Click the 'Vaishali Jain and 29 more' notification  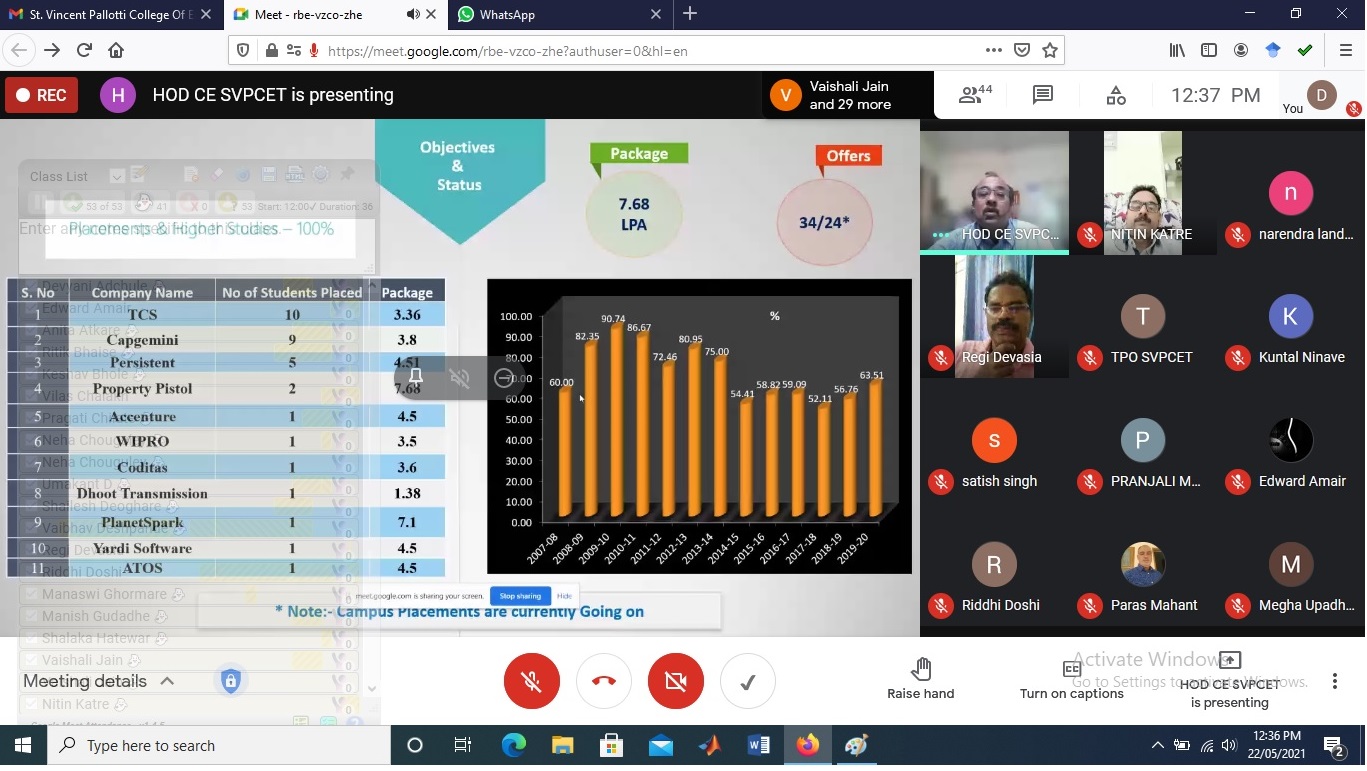point(846,95)
